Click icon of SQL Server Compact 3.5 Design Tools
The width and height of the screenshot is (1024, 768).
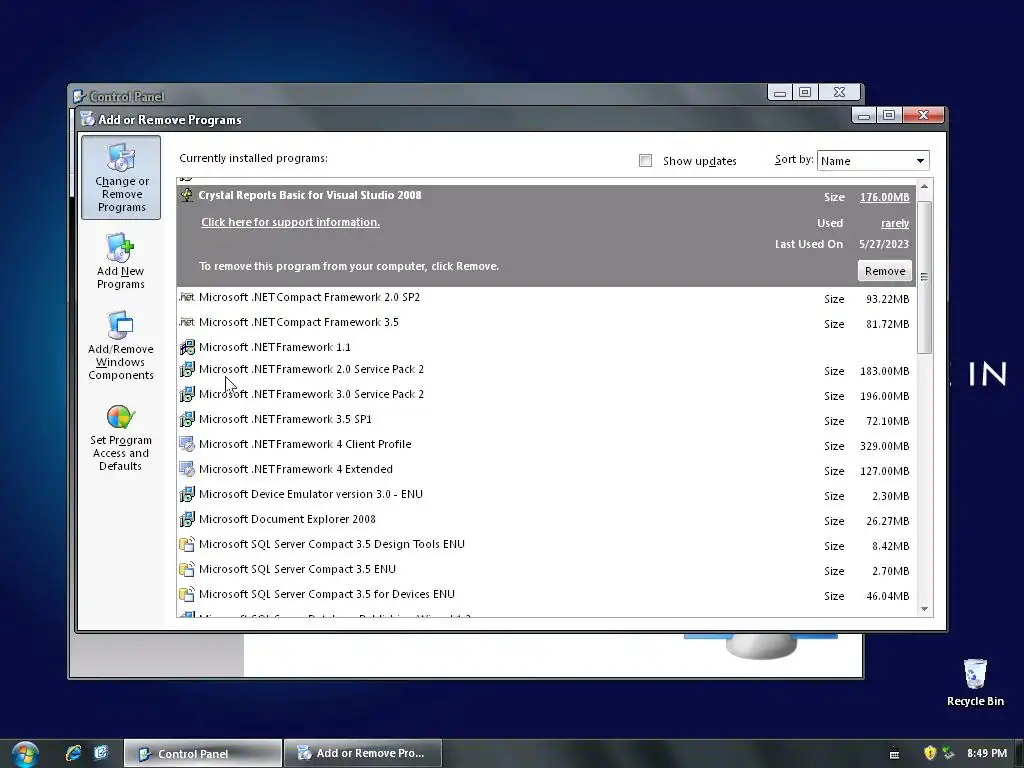point(187,544)
